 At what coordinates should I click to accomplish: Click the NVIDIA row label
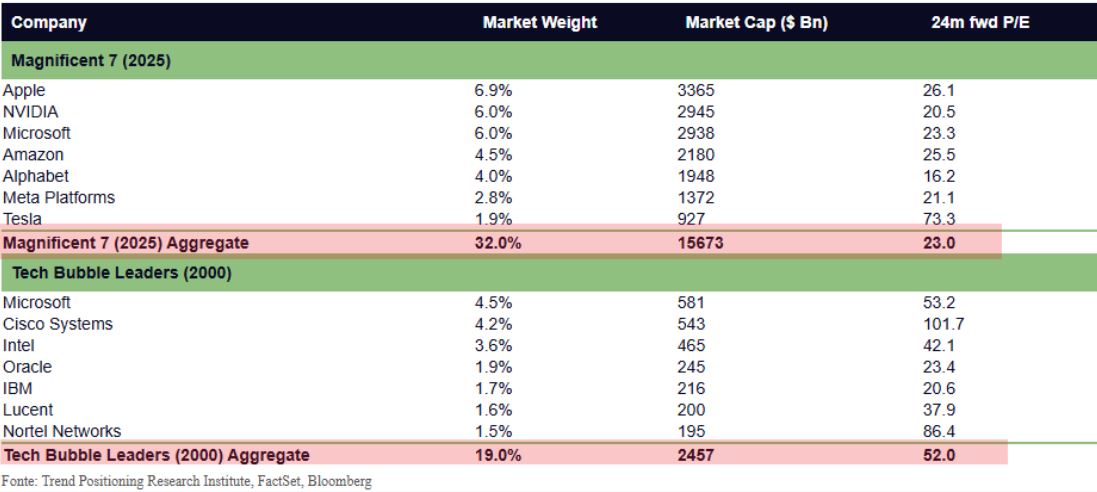31,112
